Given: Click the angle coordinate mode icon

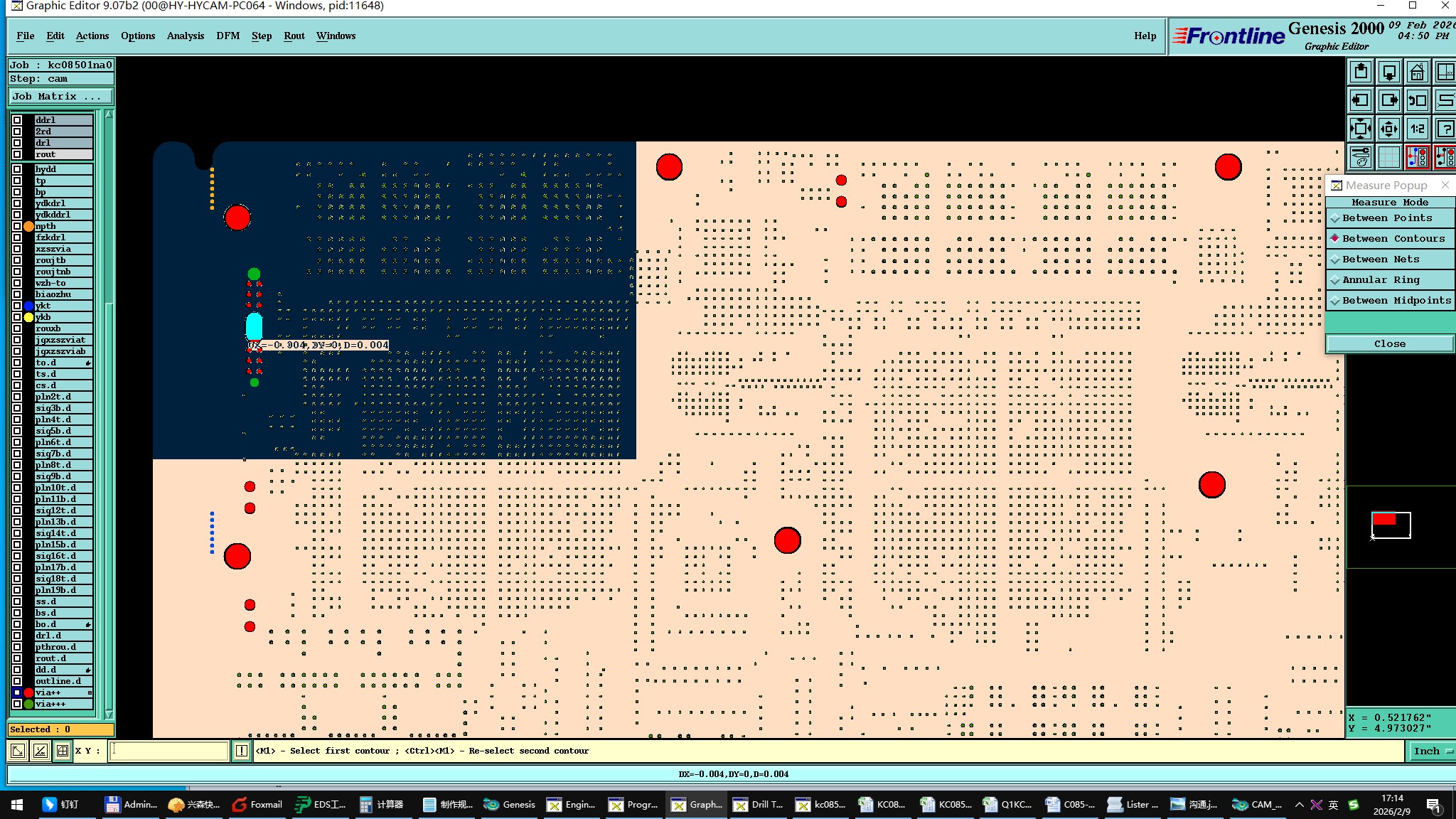Looking at the screenshot, I should [x=40, y=751].
